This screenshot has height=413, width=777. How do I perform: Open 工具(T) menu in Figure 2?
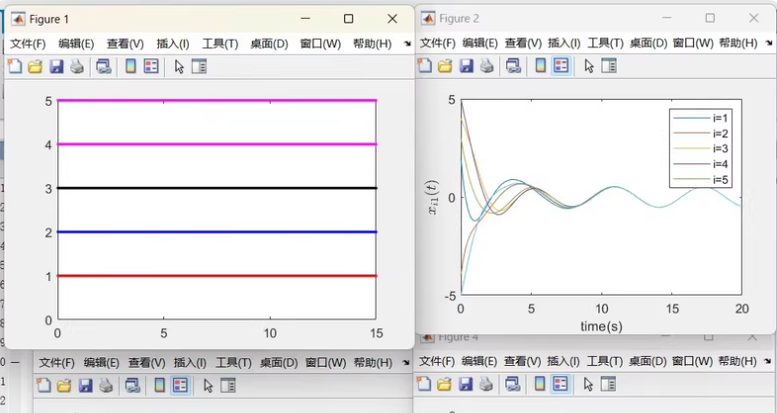click(x=605, y=43)
